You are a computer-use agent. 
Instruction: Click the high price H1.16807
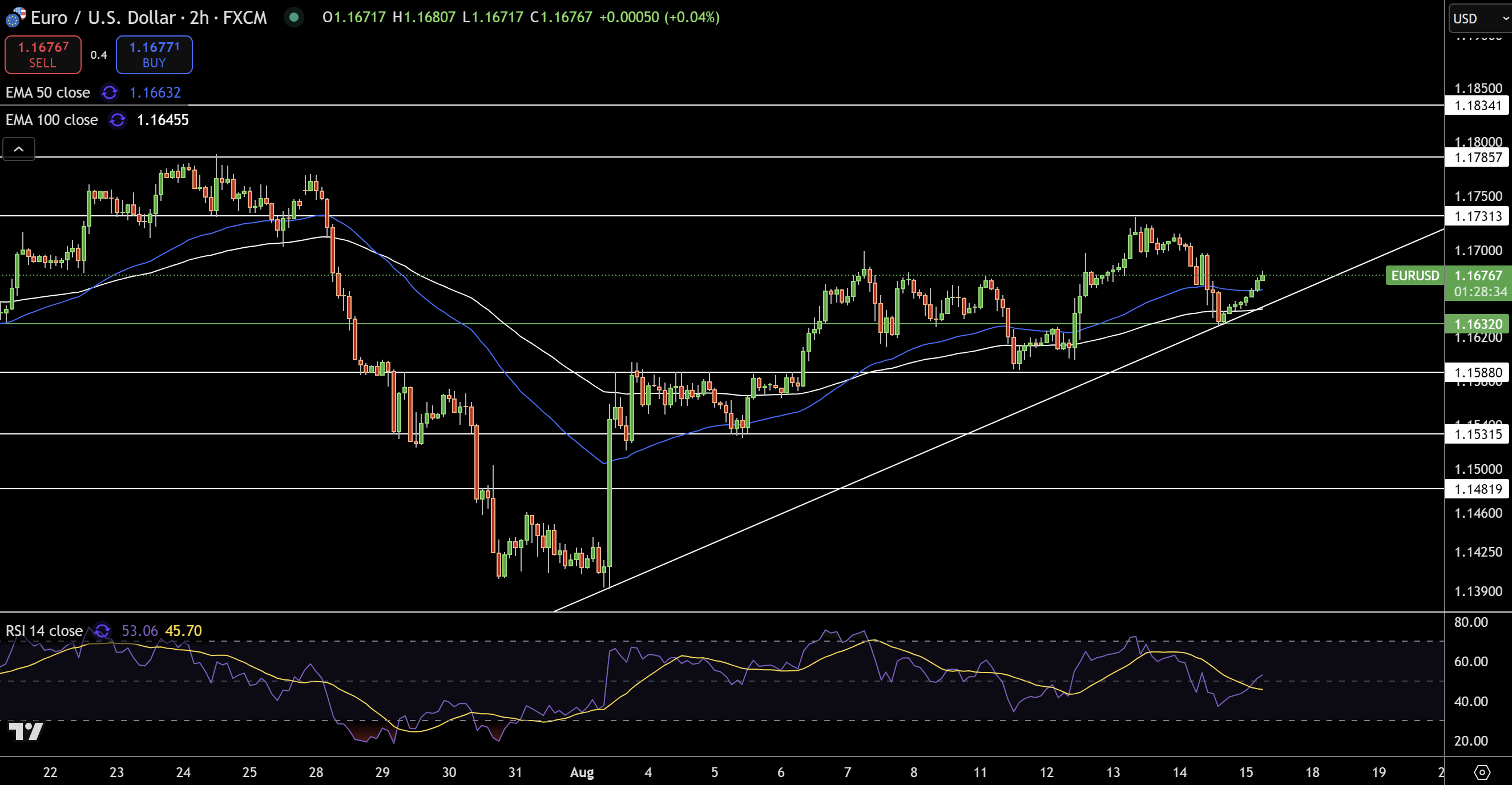424,17
